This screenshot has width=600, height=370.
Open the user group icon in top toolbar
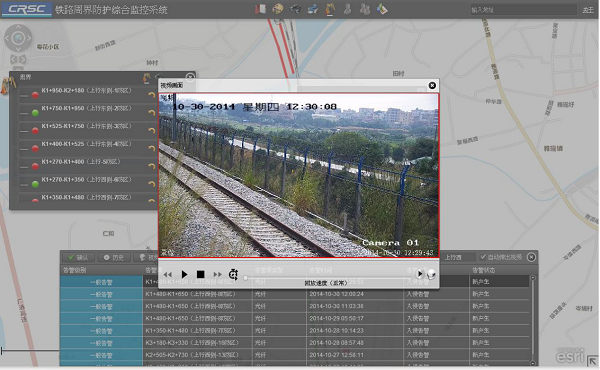pyautogui.click(x=365, y=9)
